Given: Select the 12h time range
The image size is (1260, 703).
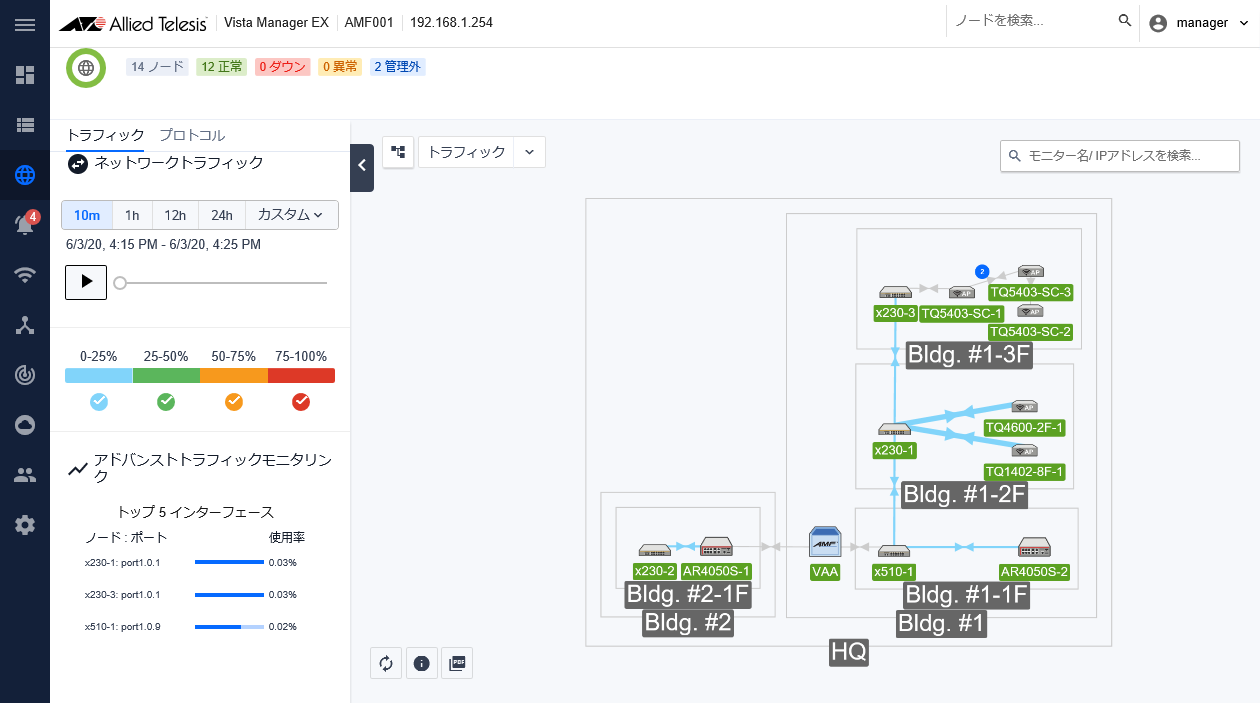Looking at the screenshot, I should pyautogui.click(x=175, y=215).
